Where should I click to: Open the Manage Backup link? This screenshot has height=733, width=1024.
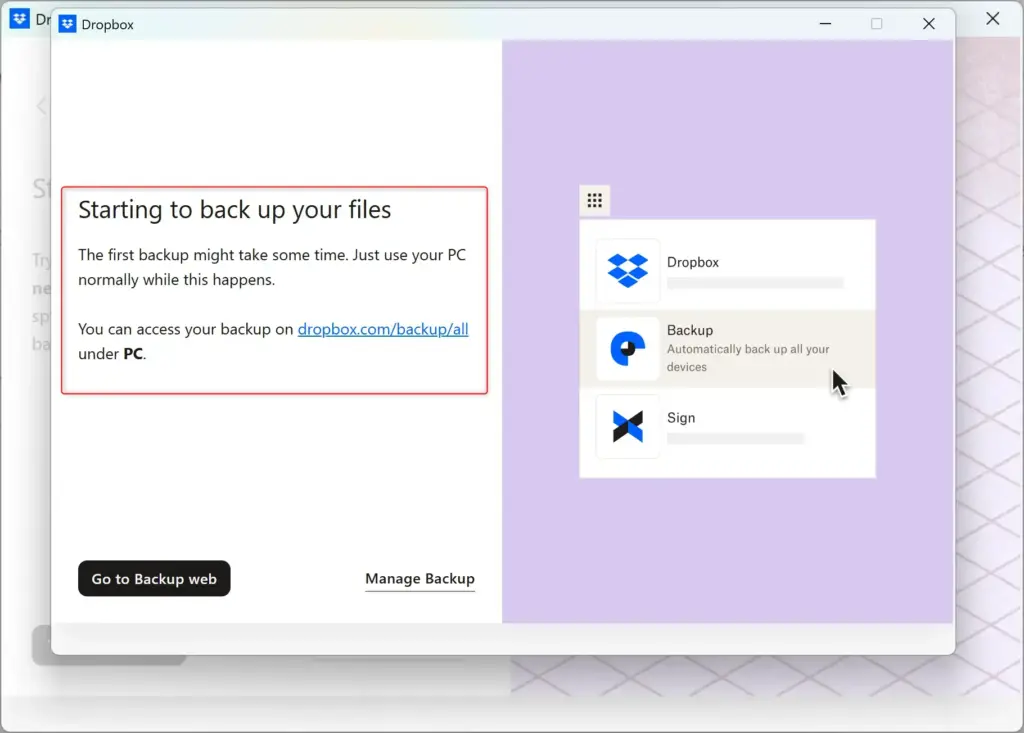coord(420,579)
